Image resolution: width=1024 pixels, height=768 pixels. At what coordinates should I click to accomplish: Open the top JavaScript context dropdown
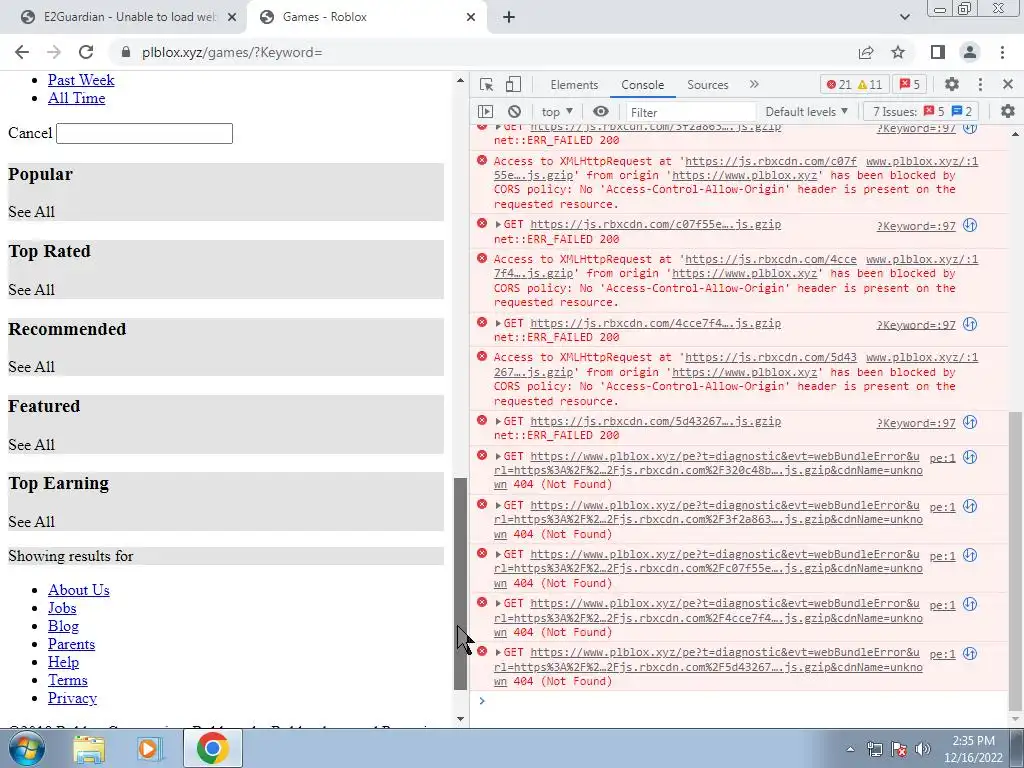(x=556, y=112)
